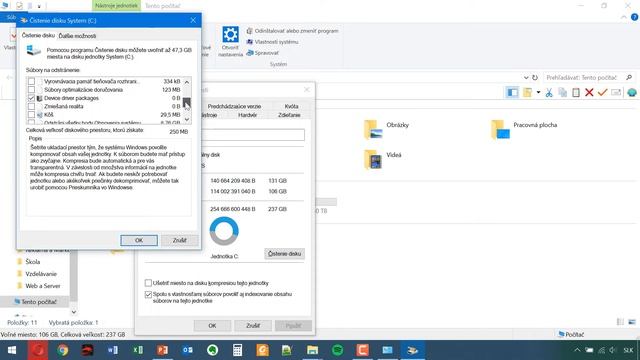The height and width of the screenshot is (360, 640).
Task: Enable Ušetriť miesto na disku kompresiou checkbox
Action: pos(148,282)
